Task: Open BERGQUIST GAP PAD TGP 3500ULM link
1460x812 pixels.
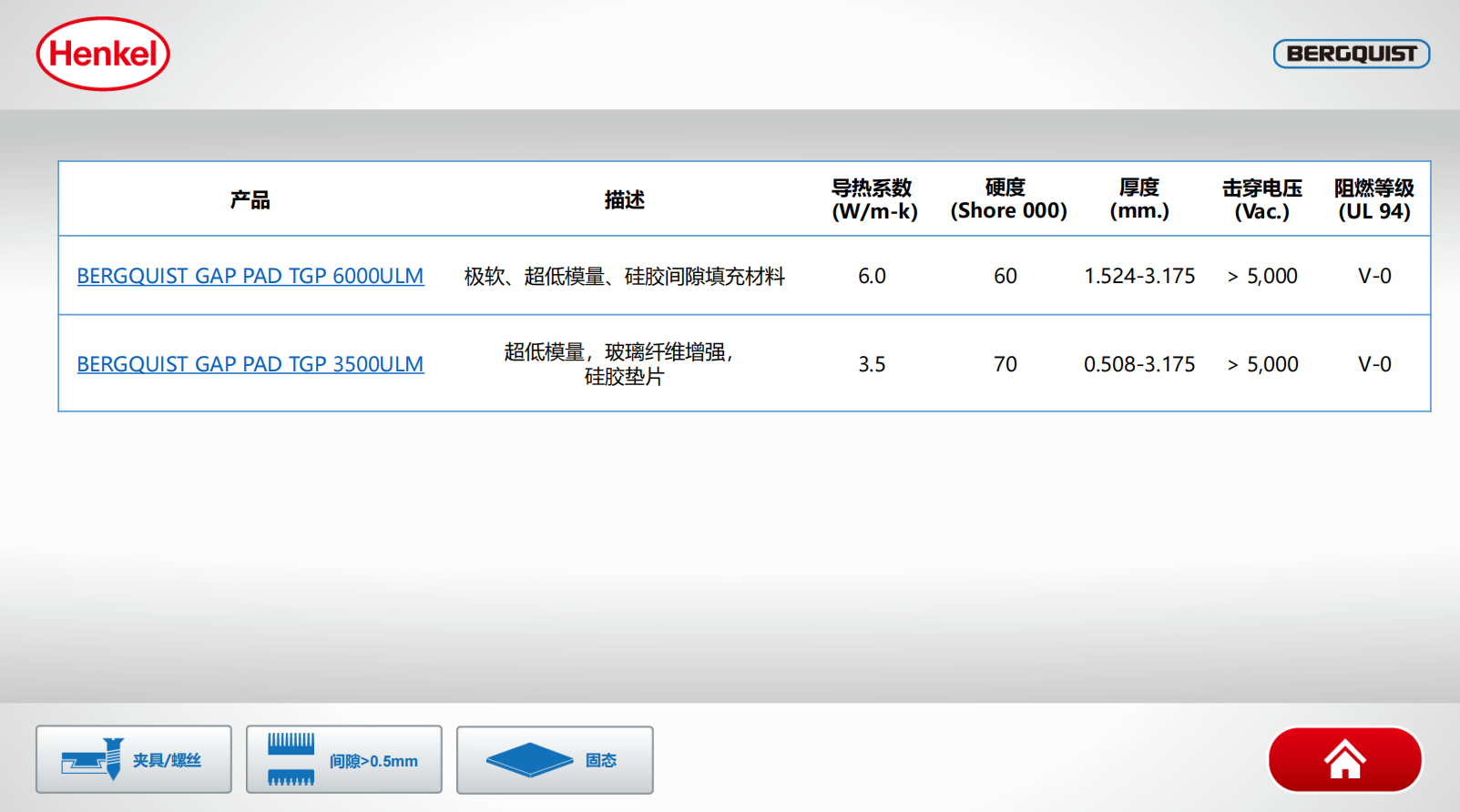Action: tap(250, 364)
